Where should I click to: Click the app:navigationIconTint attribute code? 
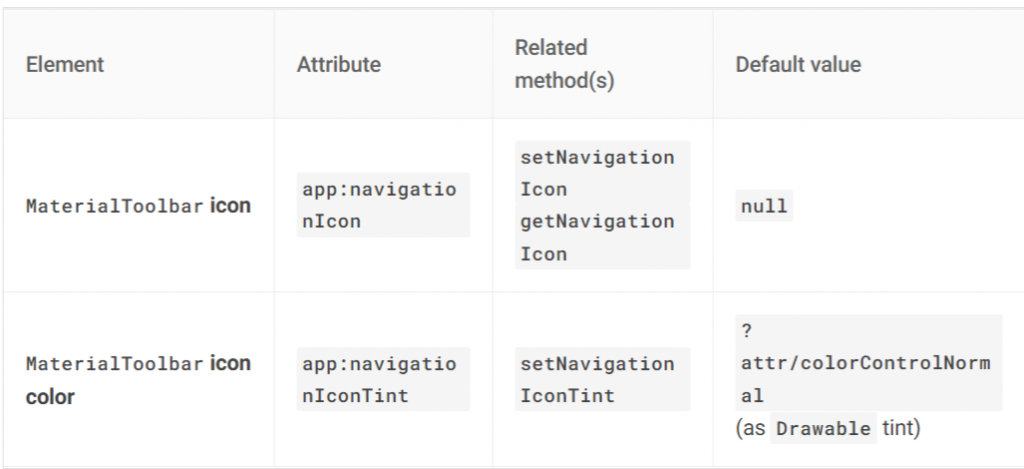(x=383, y=380)
